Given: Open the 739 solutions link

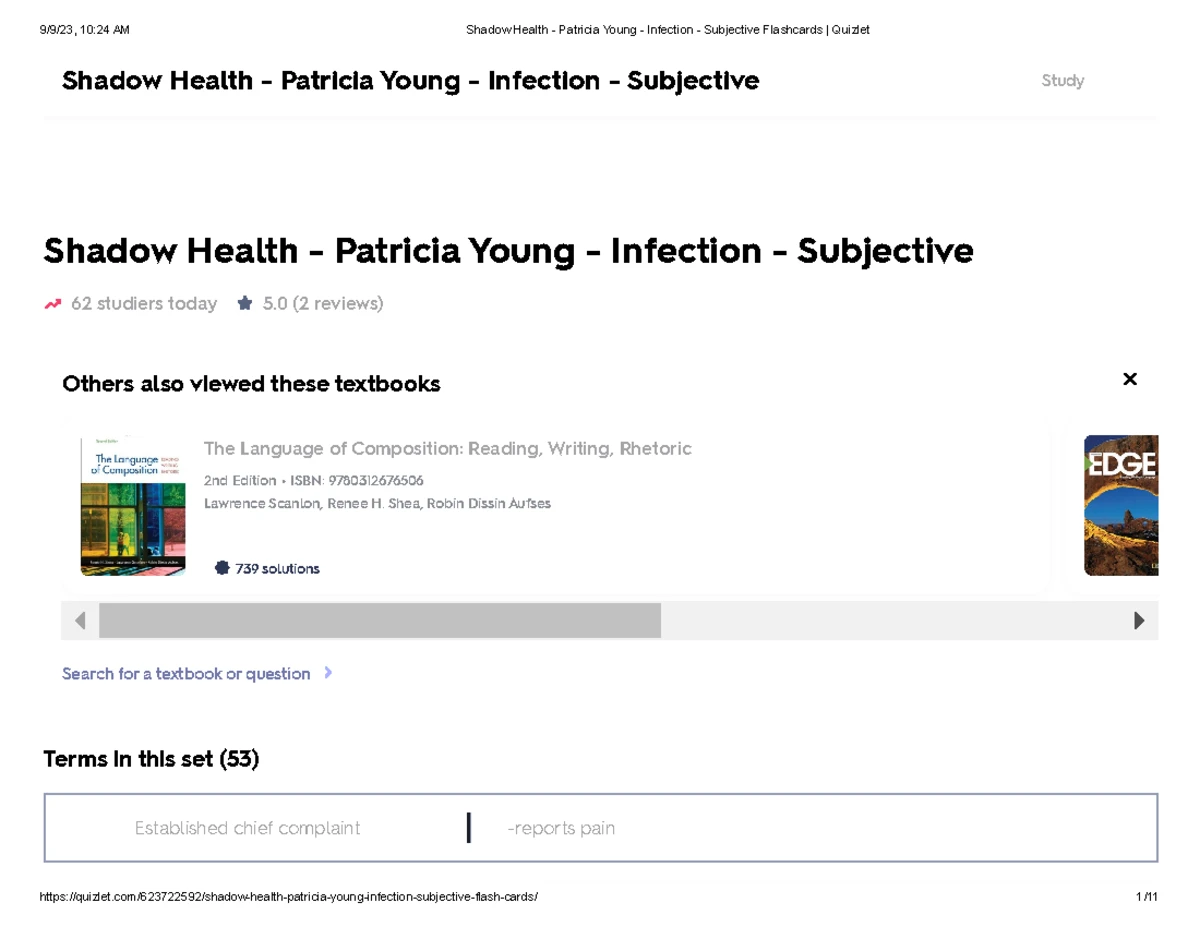Looking at the screenshot, I should 277,568.
